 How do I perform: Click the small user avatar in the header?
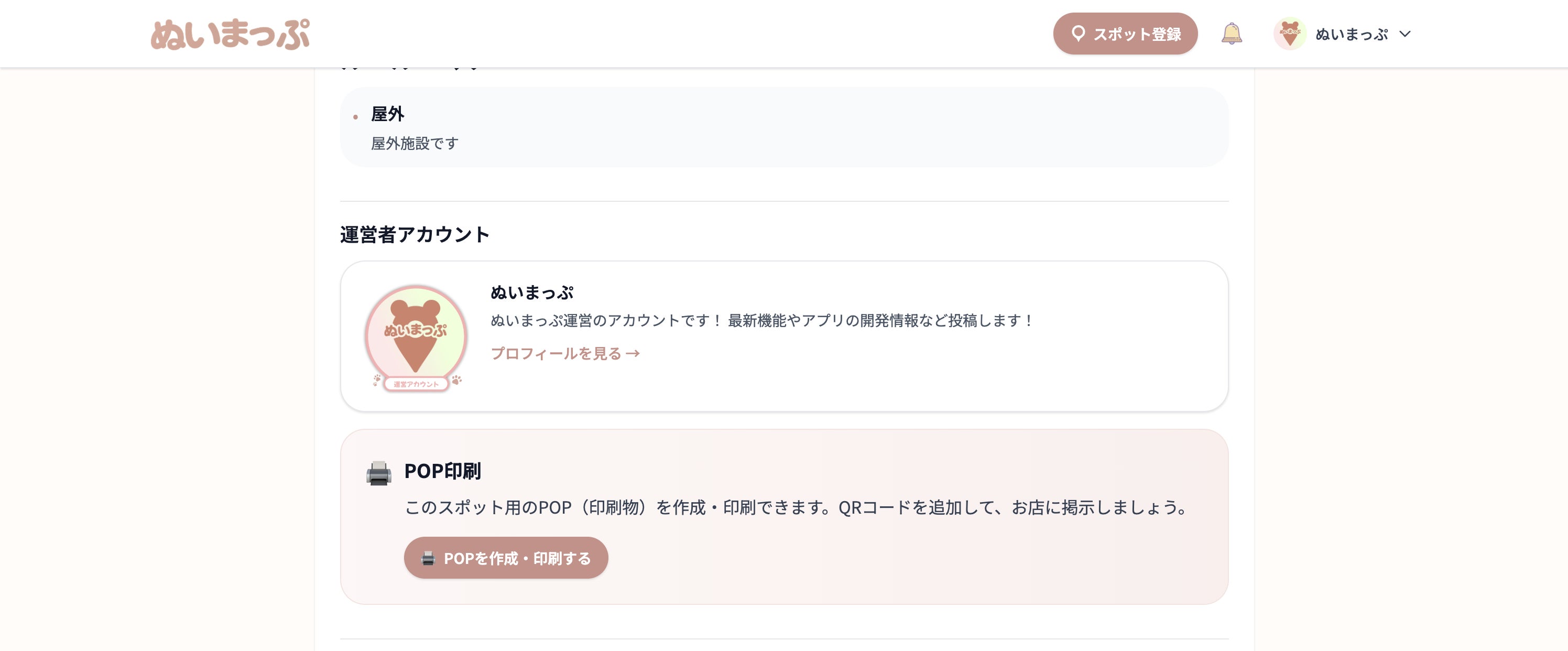[1289, 34]
